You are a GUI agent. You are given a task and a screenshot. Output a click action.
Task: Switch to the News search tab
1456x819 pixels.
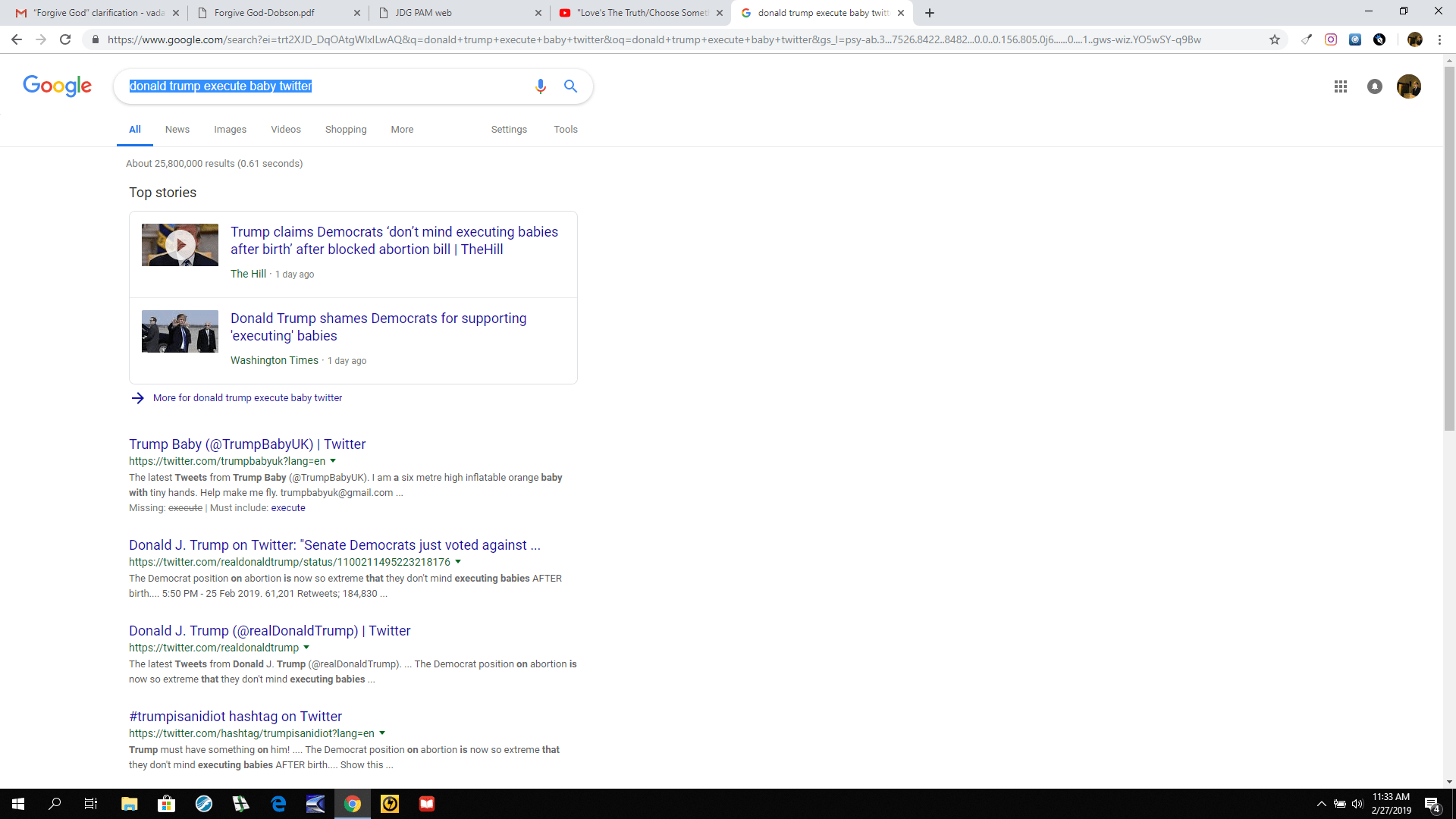click(x=177, y=130)
